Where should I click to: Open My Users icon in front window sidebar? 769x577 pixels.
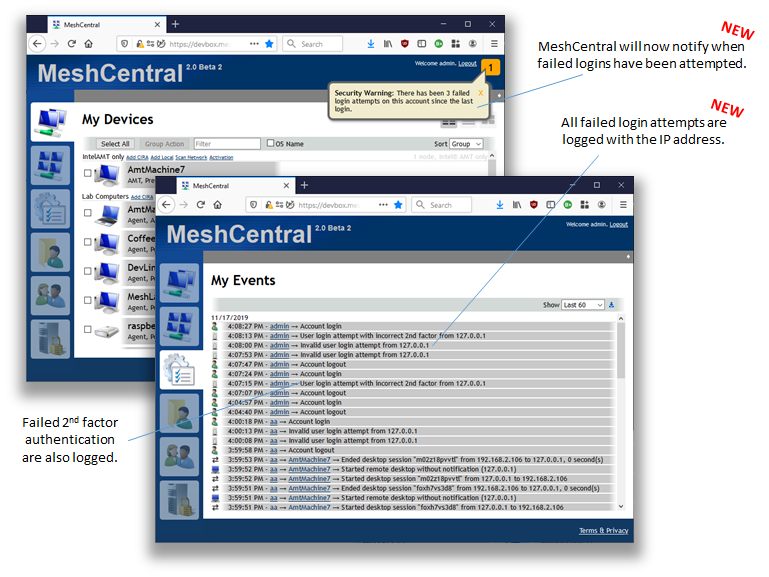coord(179,456)
